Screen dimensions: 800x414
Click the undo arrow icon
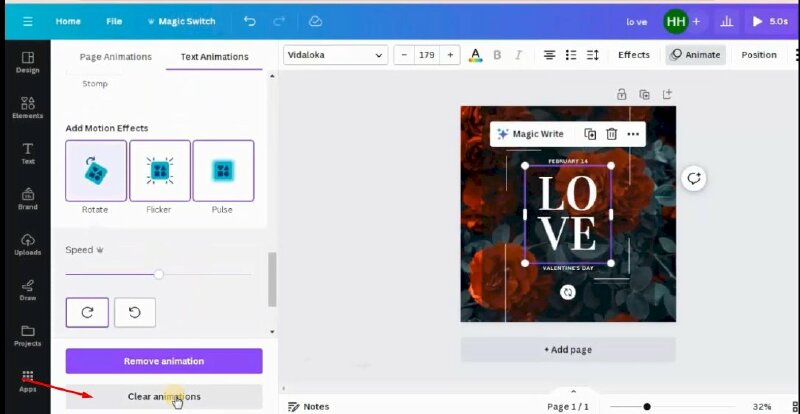(249, 21)
